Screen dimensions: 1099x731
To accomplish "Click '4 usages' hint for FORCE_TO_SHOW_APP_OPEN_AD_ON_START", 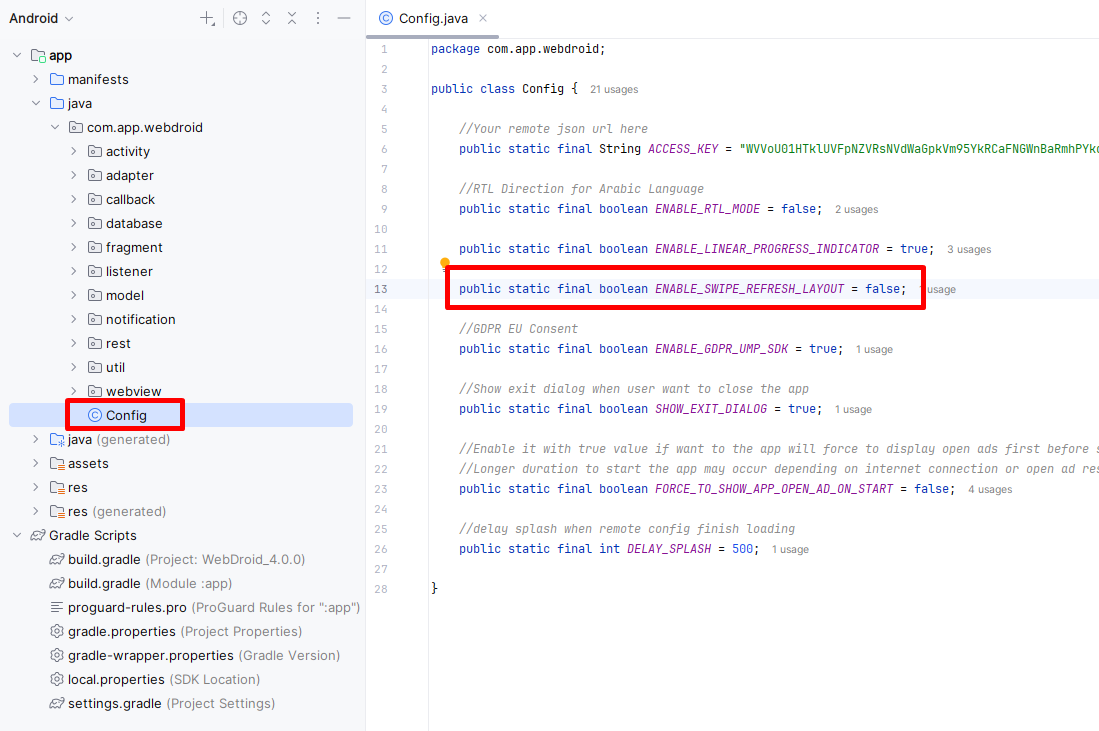I will point(990,489).
